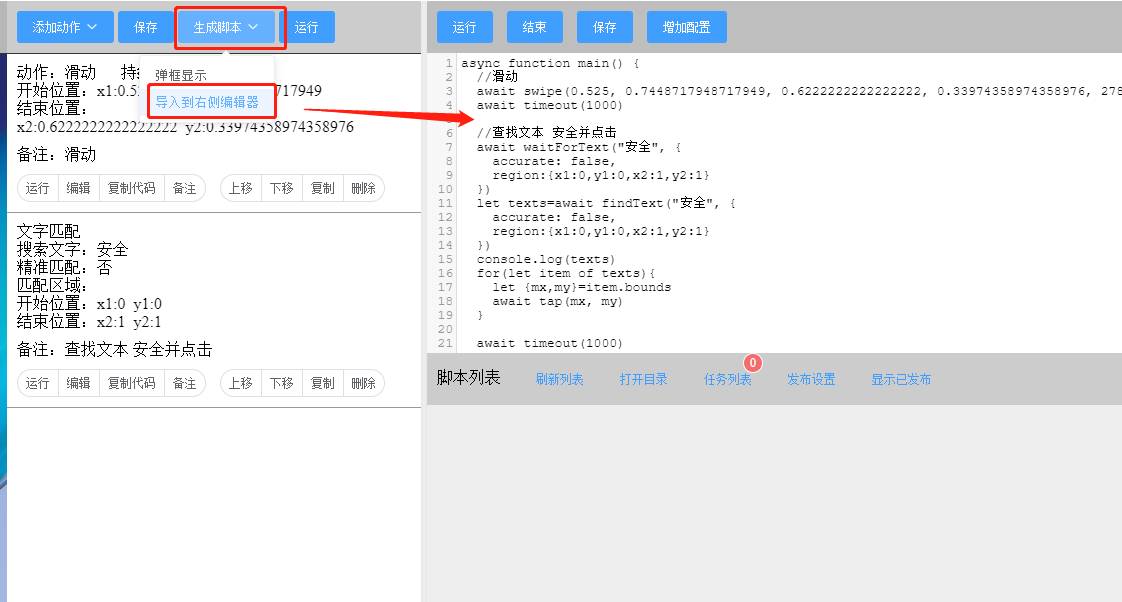Open the 添加动作 dropdown menu
Screen dimensions: 1122x602
[64, 27]
